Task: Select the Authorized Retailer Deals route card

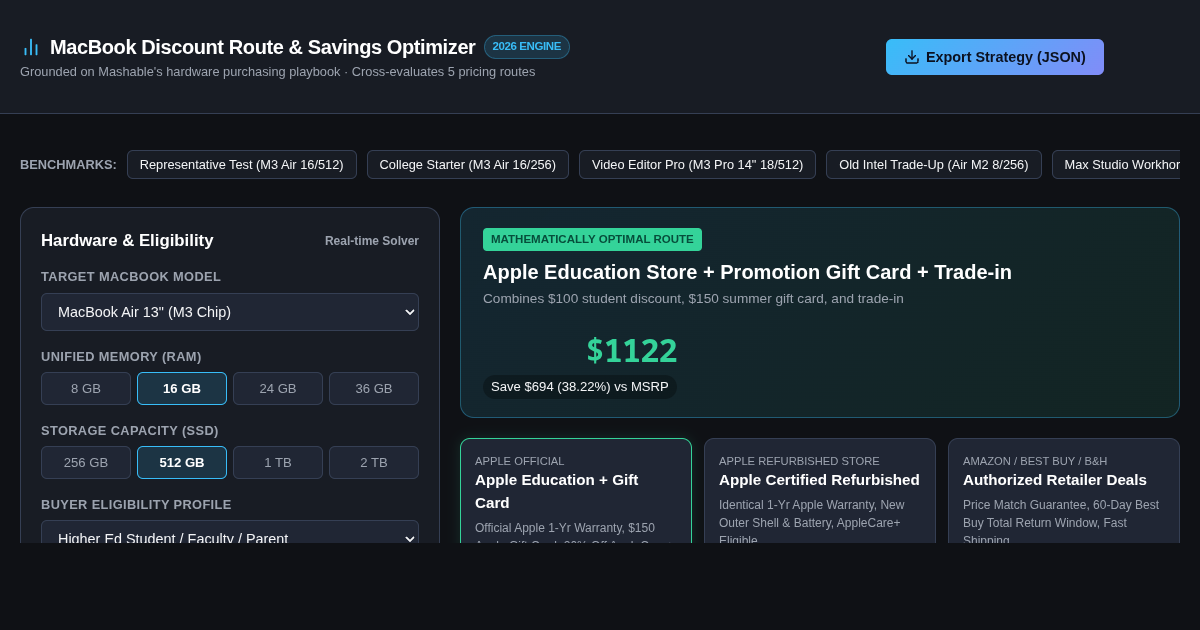Action: click(1064, 491)
